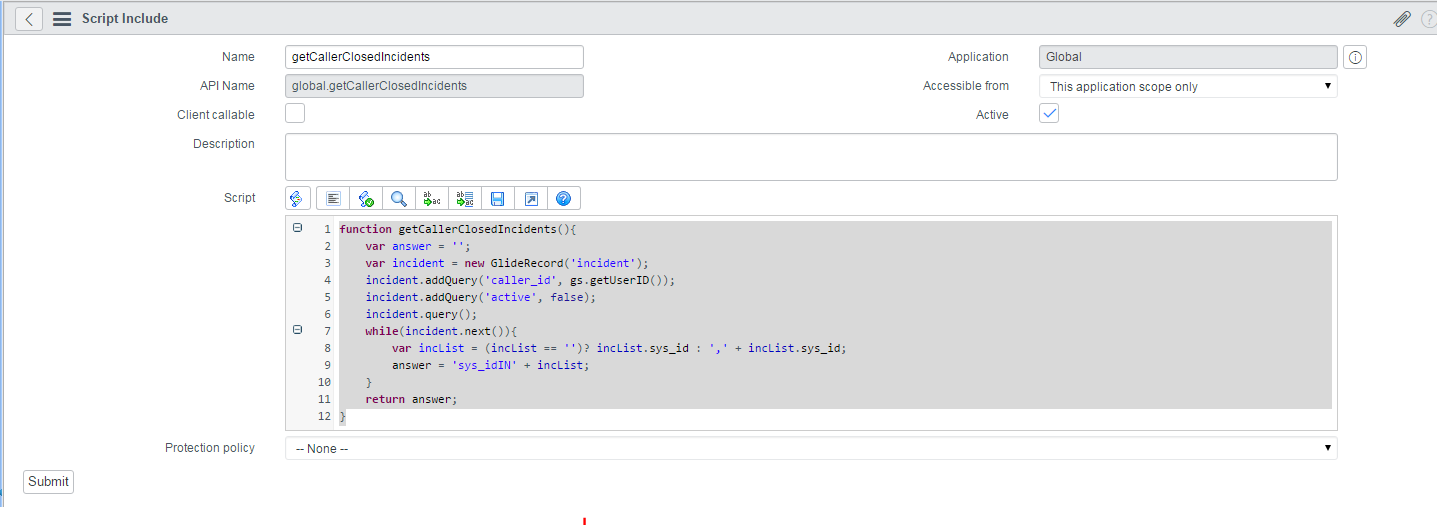Image resolution: width=1437 pixels, height=525 pixels.
Task: Enable the Client callable checkbox
Action: [x=295, y=113]
